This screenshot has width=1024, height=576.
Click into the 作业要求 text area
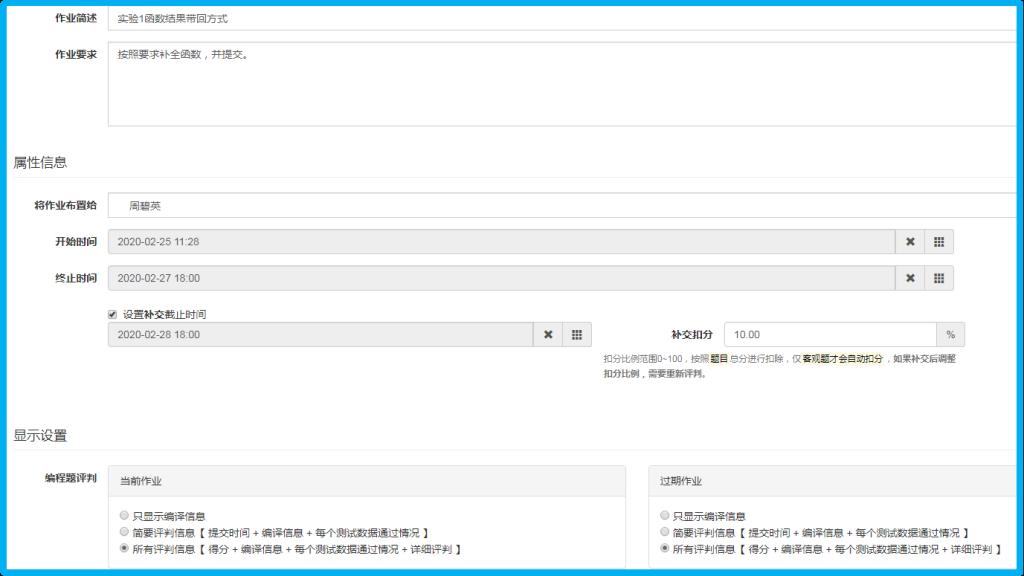click(x=560, y=84)
